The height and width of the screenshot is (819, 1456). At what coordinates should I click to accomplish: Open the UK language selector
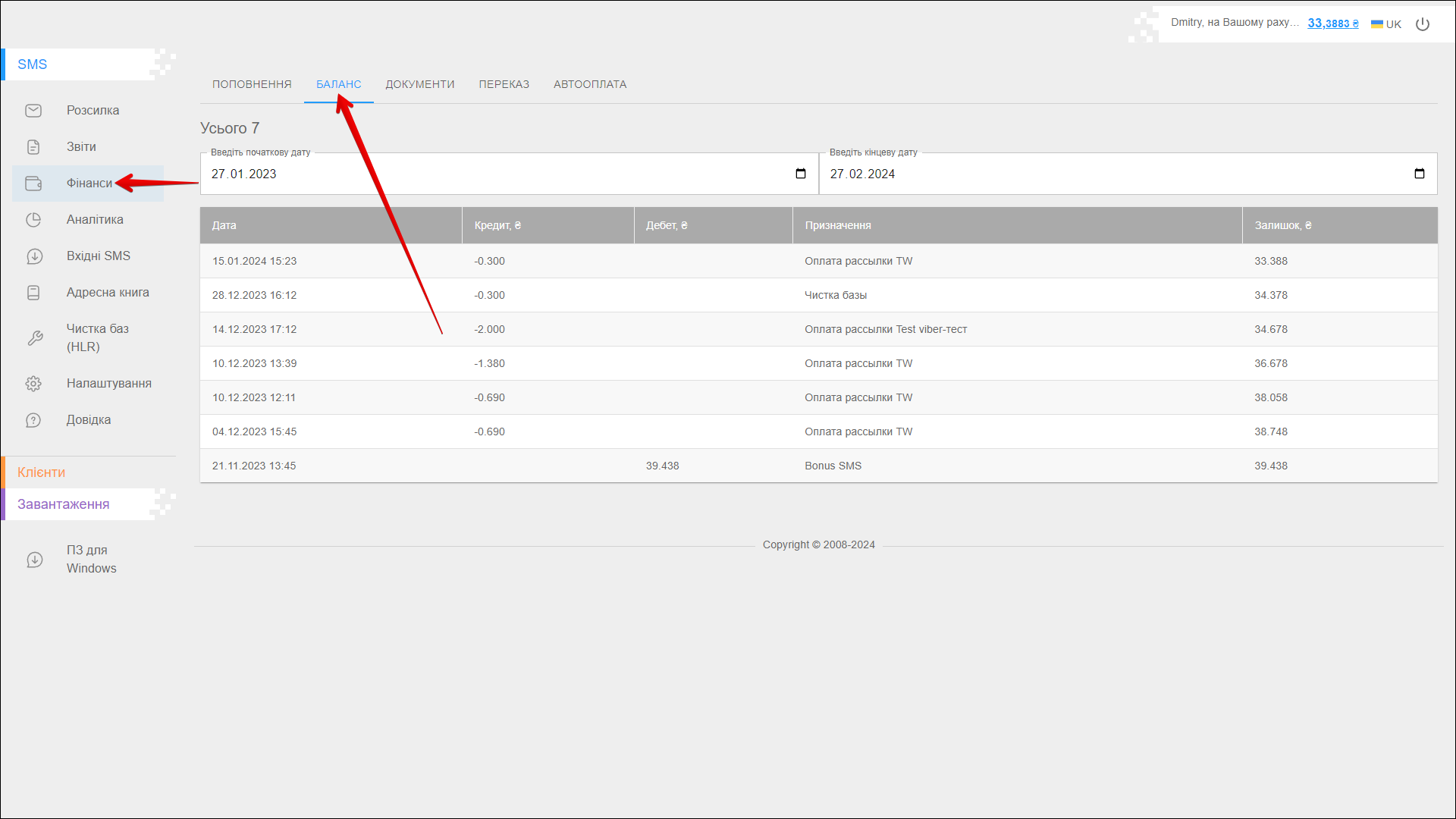coord(1386,24)
